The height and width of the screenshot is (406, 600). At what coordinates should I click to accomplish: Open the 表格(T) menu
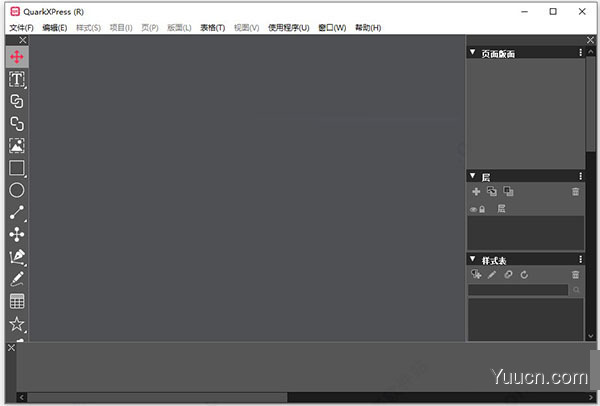point(213,28)
